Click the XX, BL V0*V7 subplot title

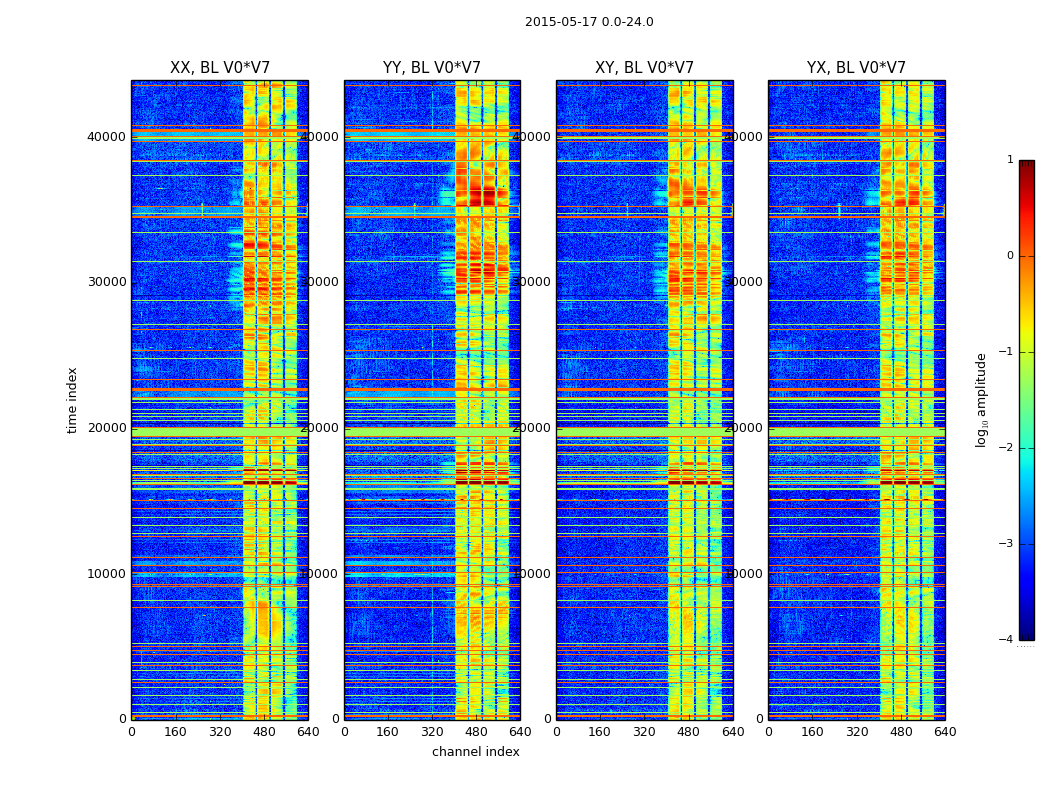pos(220,68)
